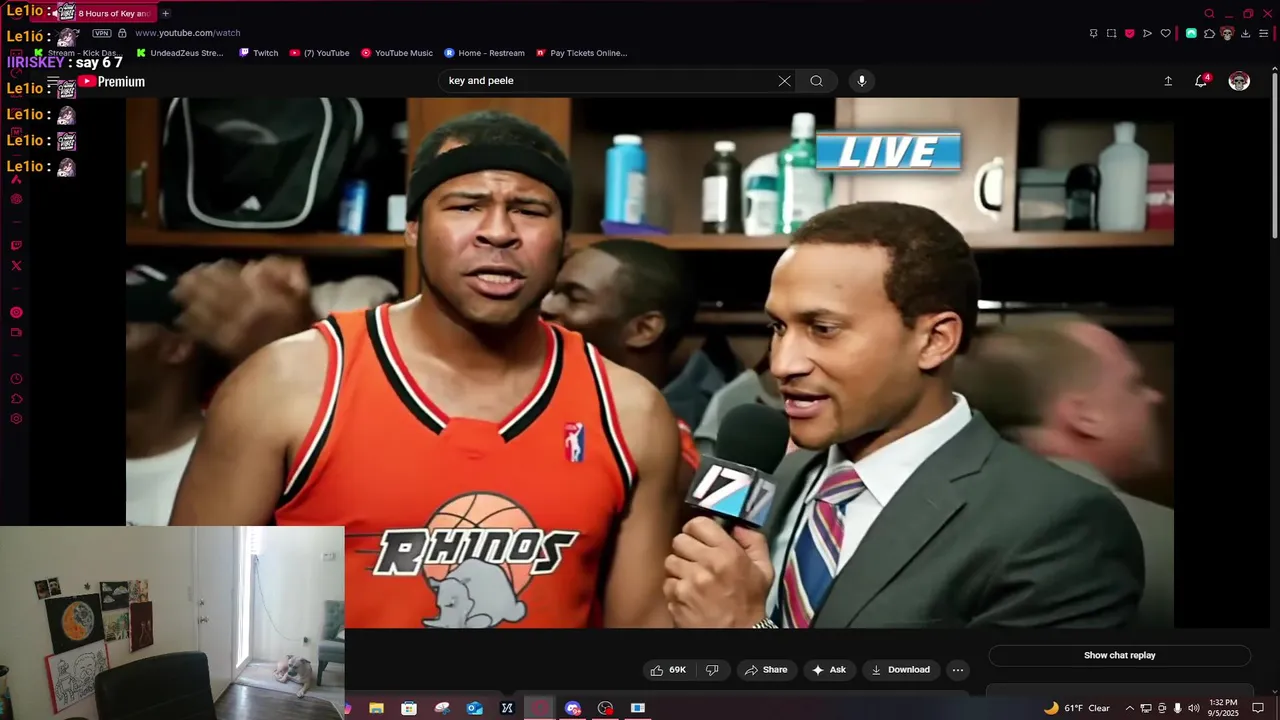
Task: Open the Twitch bookmark
Action: (x=258, y=53)
